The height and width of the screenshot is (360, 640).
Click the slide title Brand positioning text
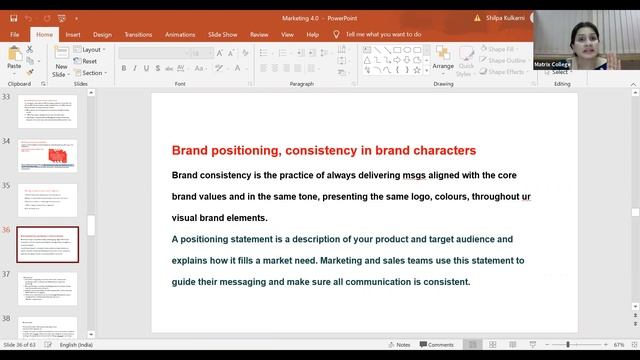pos(324,150)
